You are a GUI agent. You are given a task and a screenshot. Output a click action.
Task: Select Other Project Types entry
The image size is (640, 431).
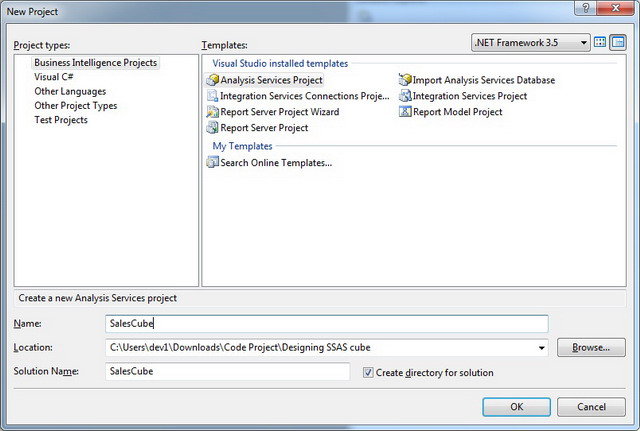pyautogui.click(x=76, y=105)
